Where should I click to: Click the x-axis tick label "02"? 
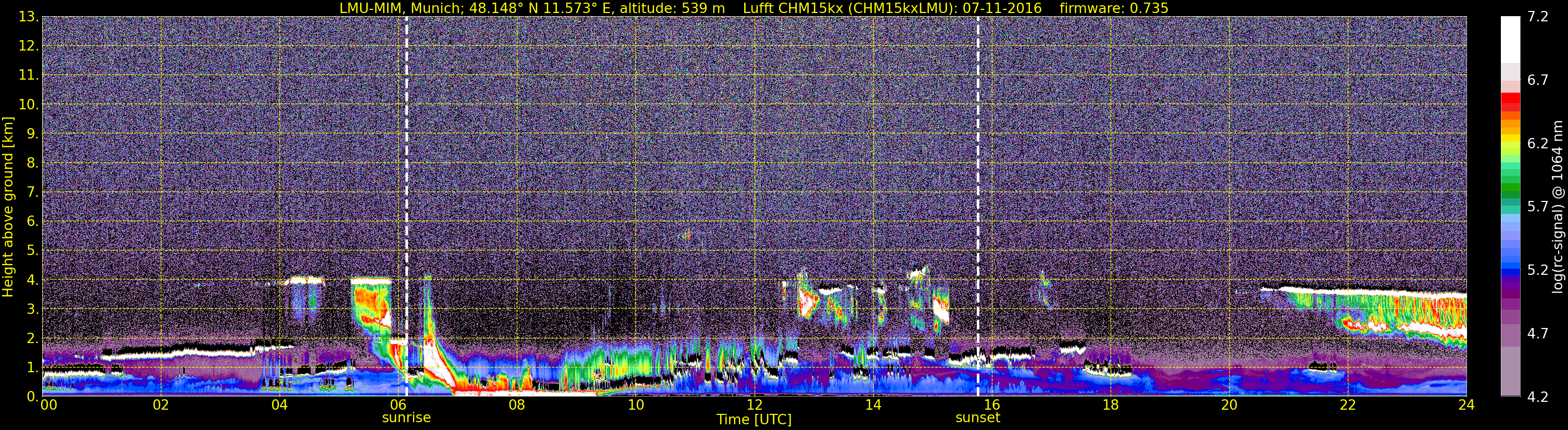pos(161,405)
